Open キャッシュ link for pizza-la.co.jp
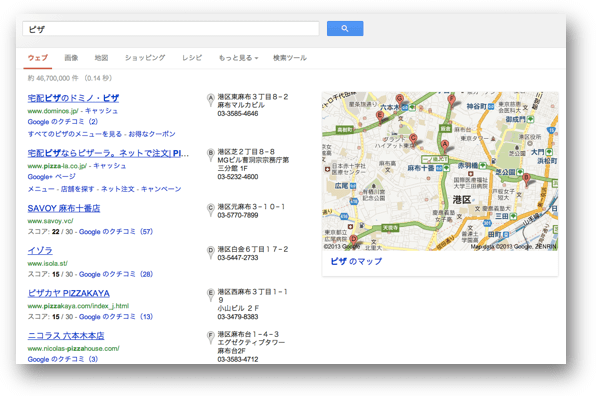 (x=109, y=166)
